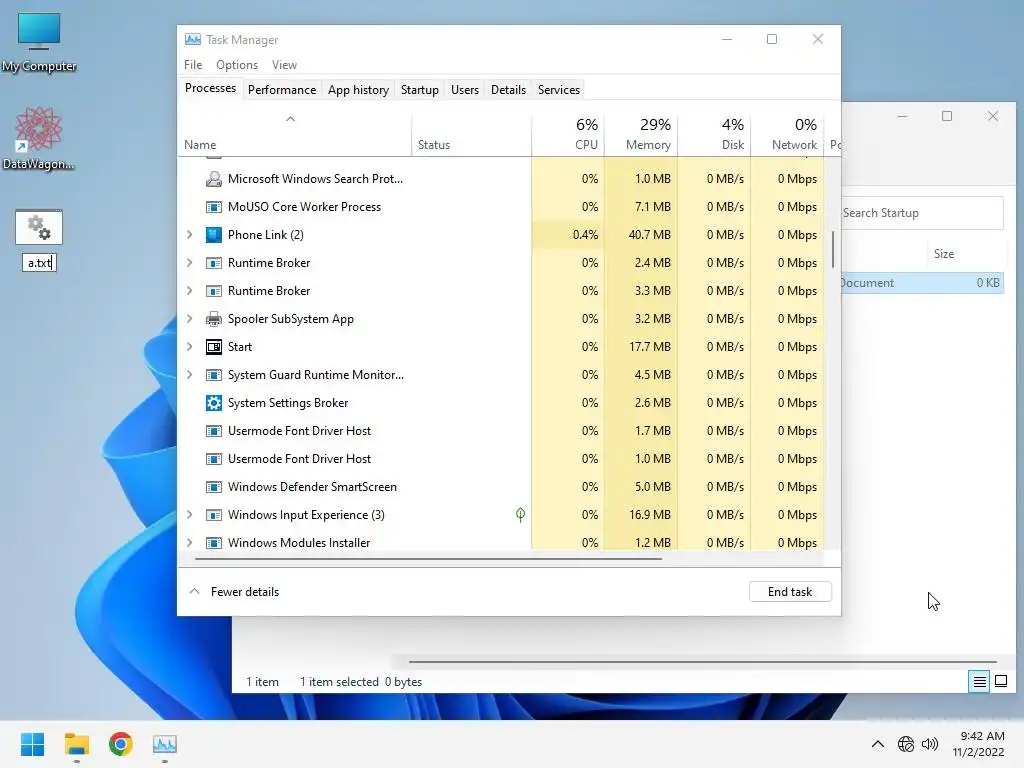Expand the first Runtime Broker row

pyautogui.click(x=189, y=263)
